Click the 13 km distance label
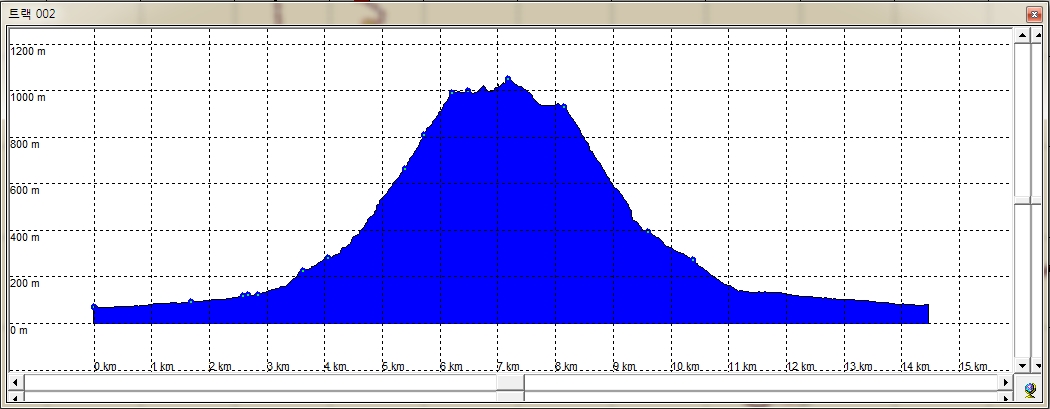Image resolution: width=1050 pixels, height=409 pixels. (x=858, y=366)
